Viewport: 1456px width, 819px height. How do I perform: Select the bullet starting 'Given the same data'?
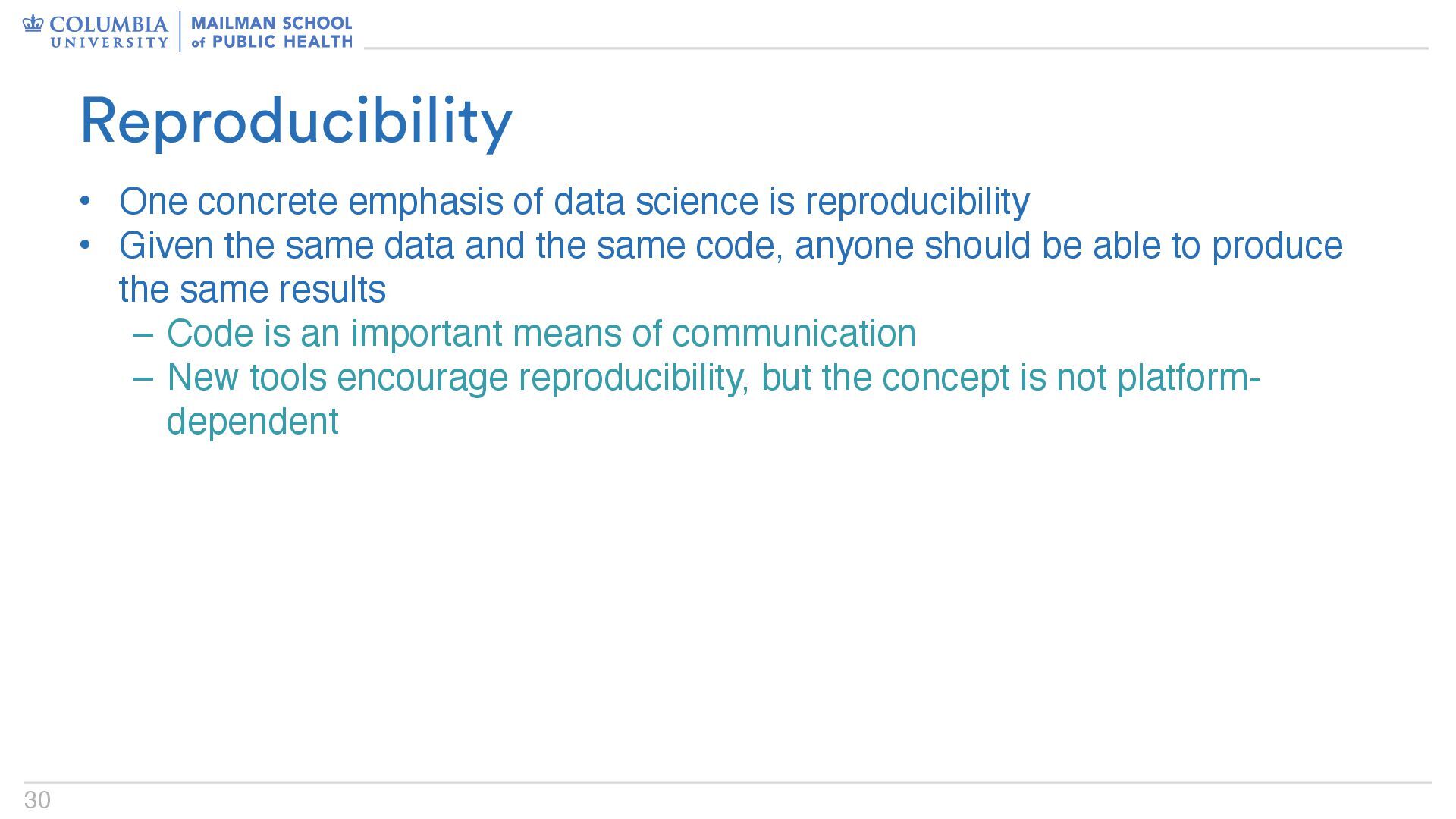click(731, 268)
